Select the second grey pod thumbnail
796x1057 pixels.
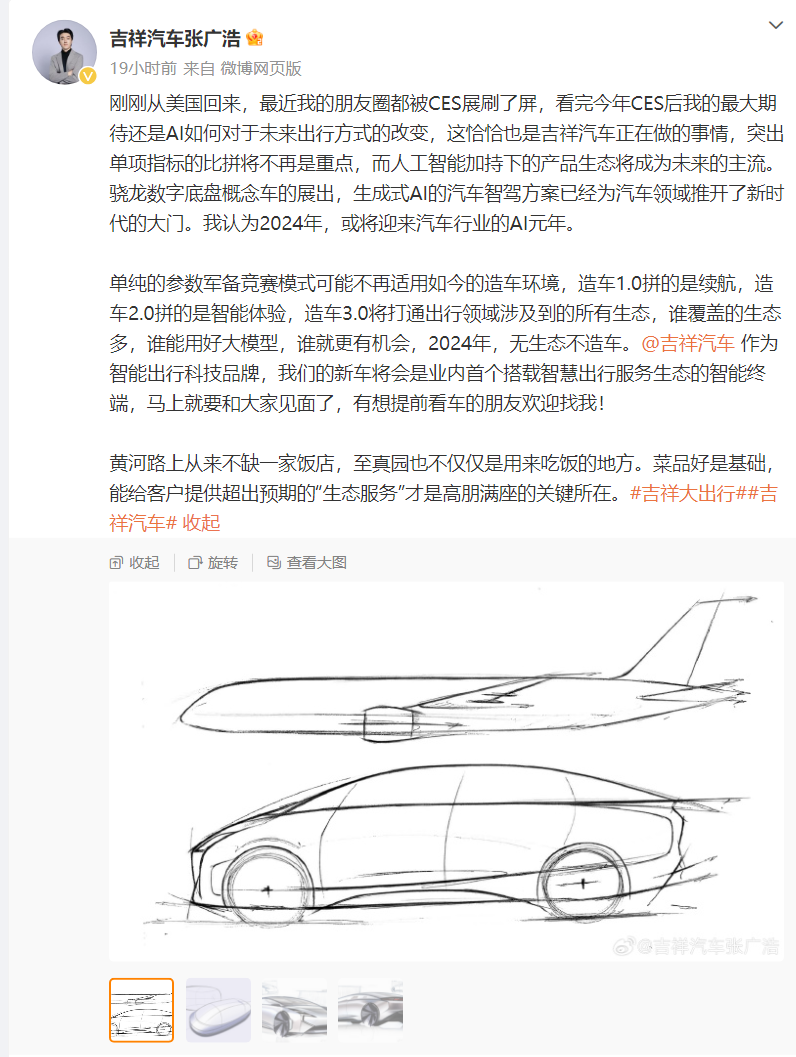(x=218, y=1010)
